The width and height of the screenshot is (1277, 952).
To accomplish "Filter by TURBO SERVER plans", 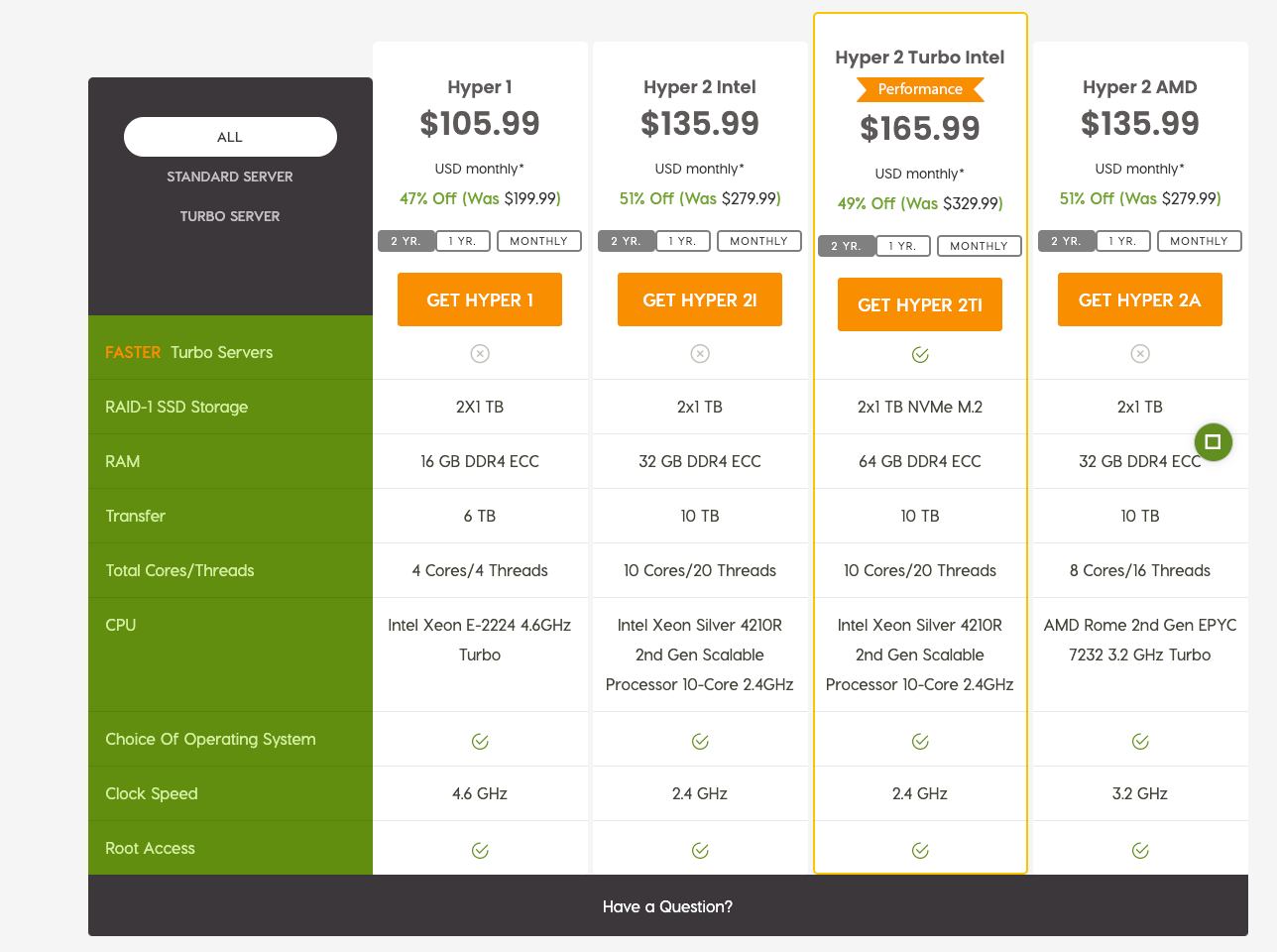I will click(230, 216).
